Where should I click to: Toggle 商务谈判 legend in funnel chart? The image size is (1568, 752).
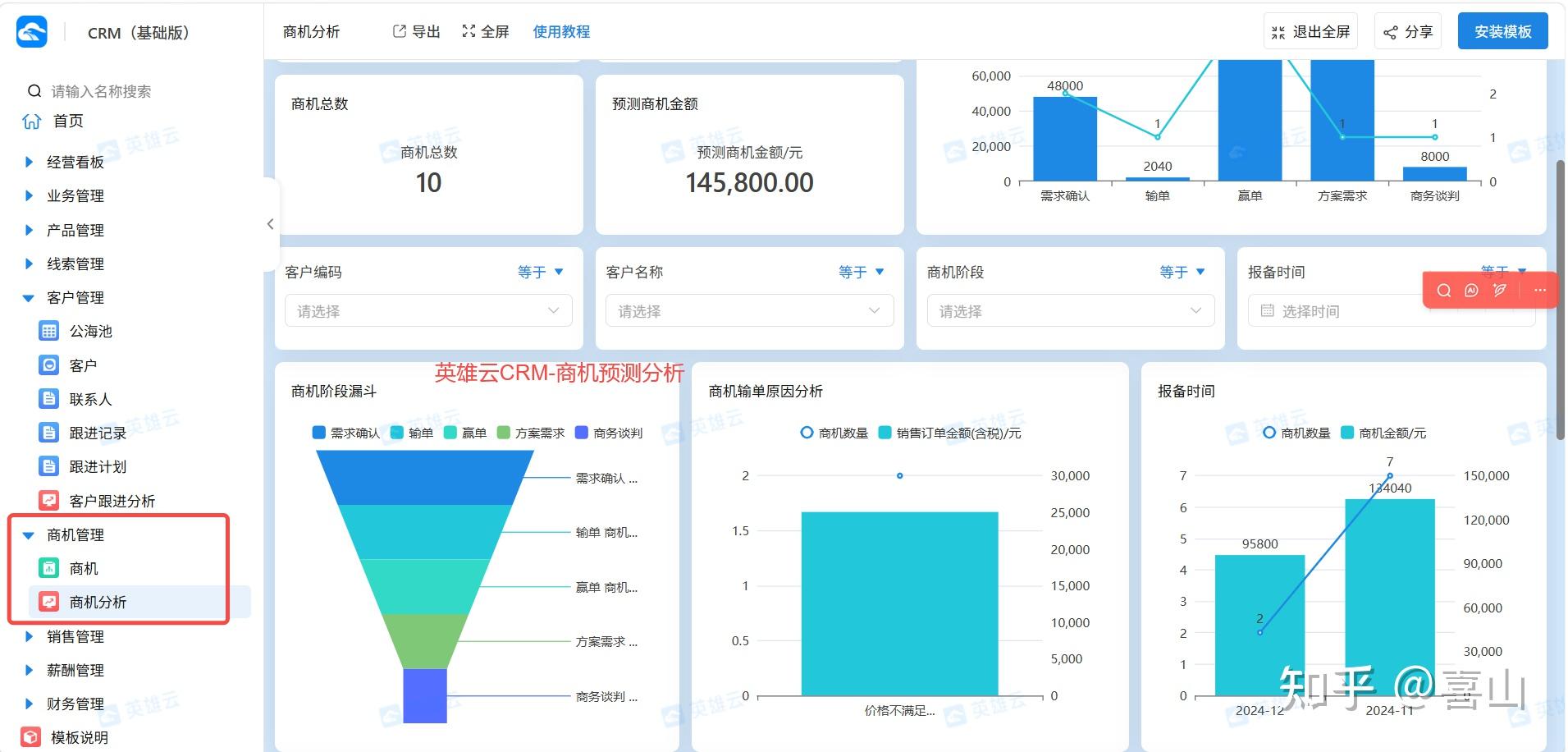[609, 433]
